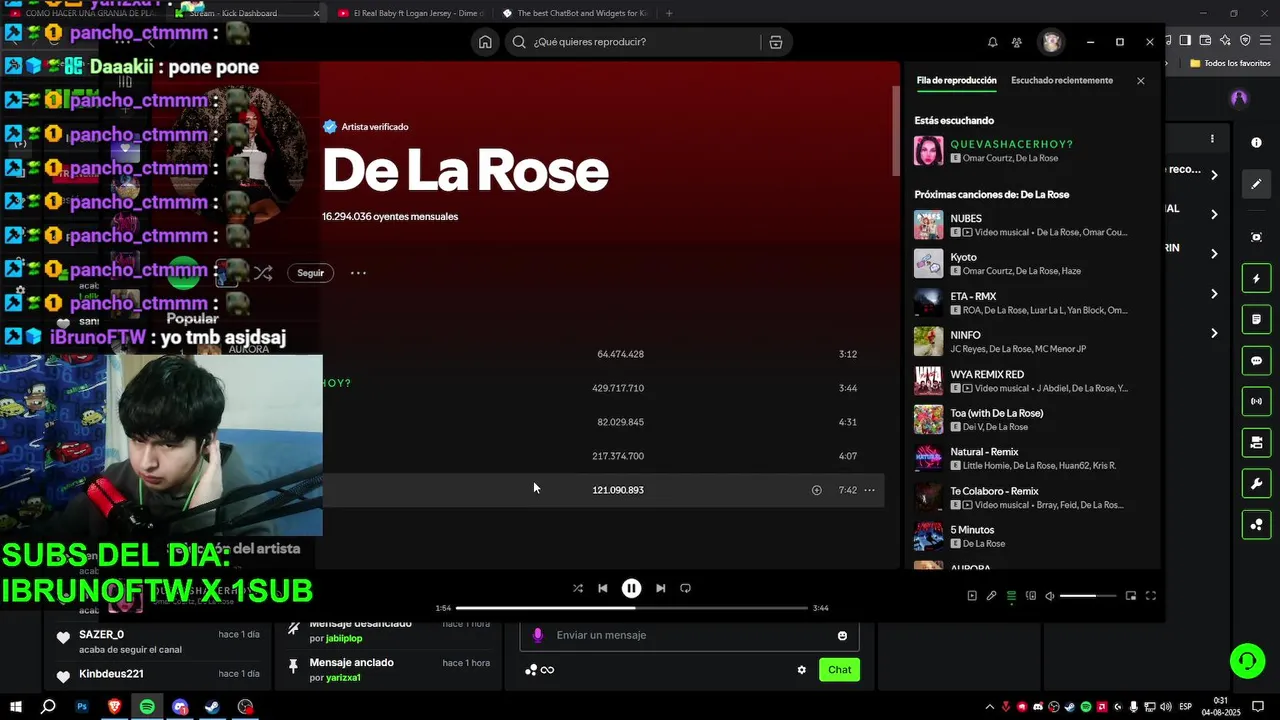
Task: Skip to the previous track
Action: [x=602, y=588]
